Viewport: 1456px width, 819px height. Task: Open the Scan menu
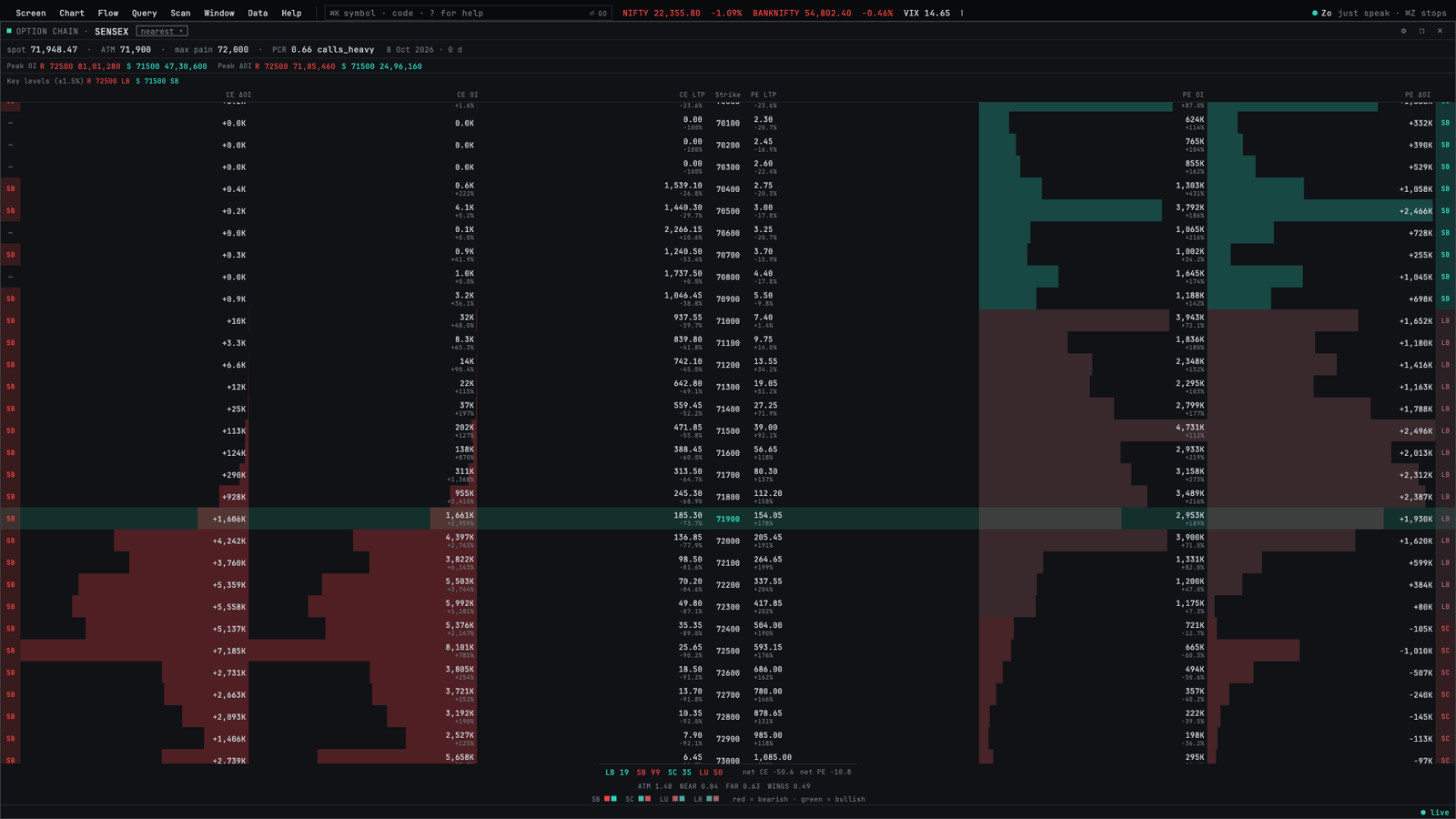[x=180, y=13]
